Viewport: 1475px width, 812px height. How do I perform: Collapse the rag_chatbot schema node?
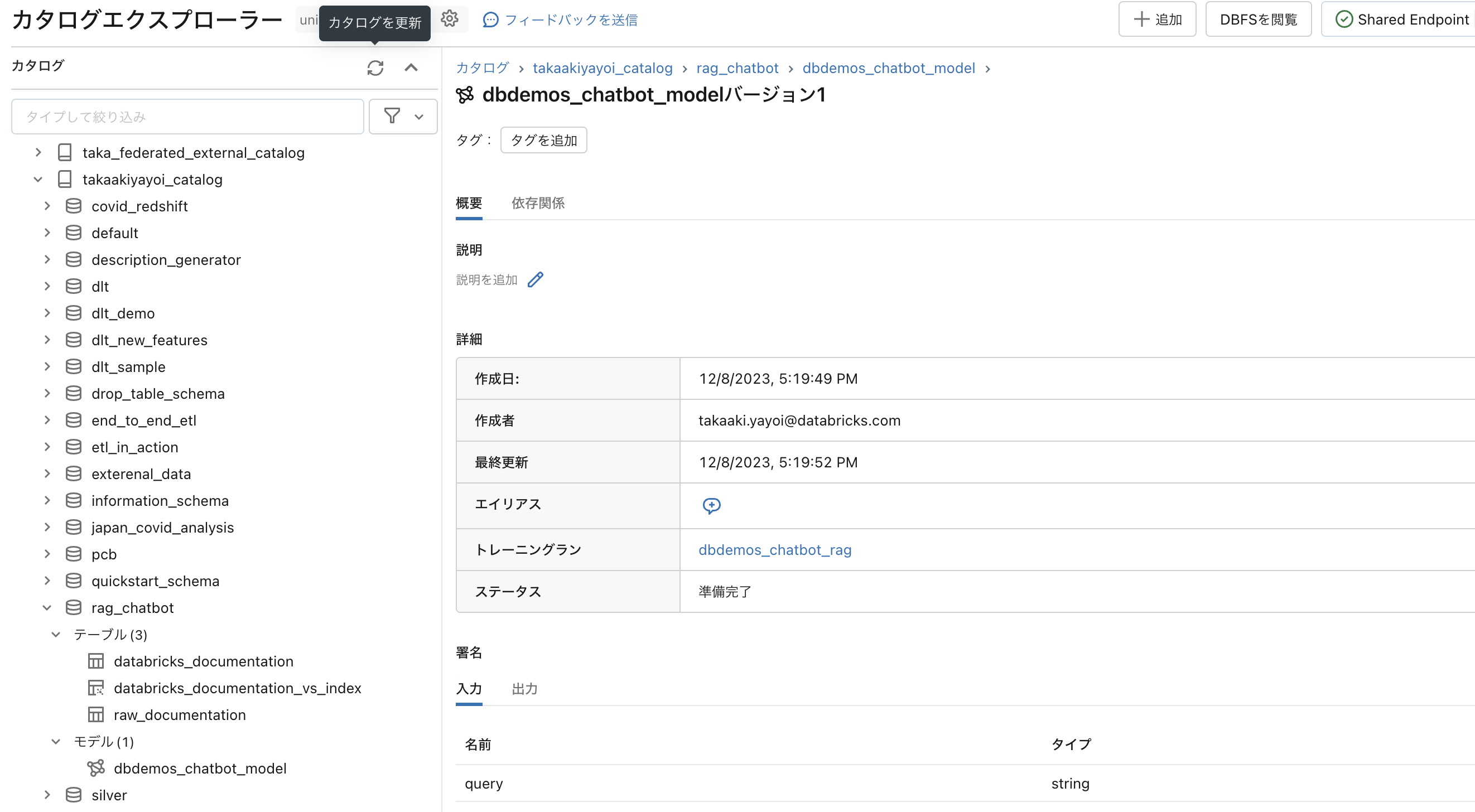coord(47,608)
